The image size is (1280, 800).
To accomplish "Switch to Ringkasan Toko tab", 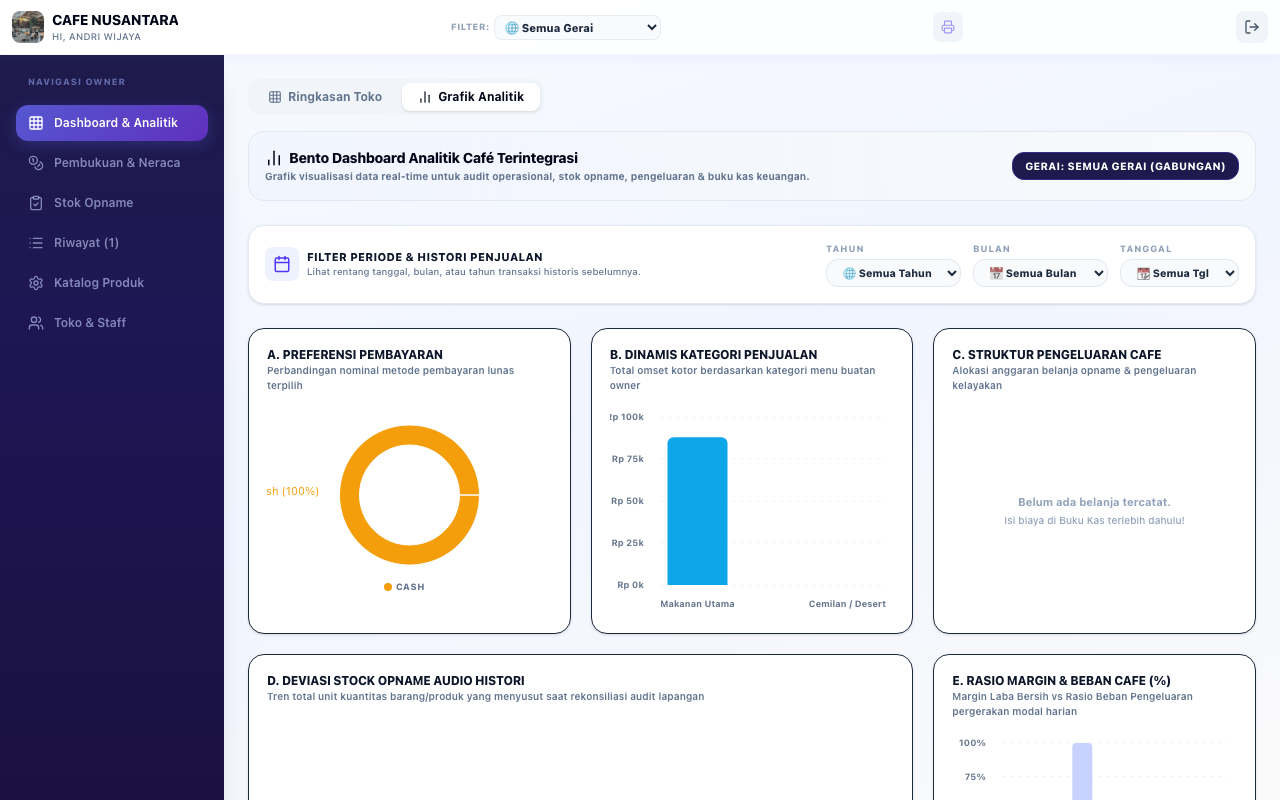I will coord(325,97).
